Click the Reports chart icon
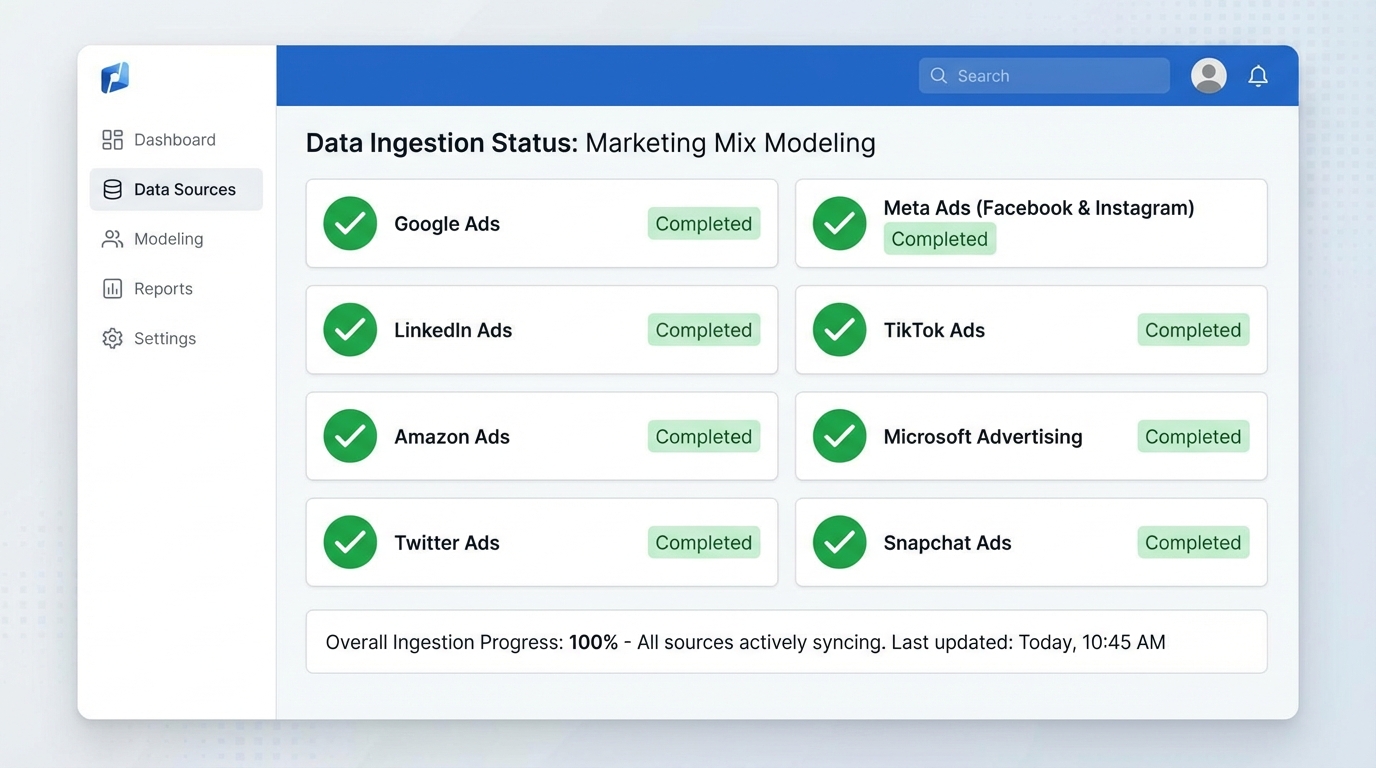This screenshot has width=1376, height=768. (x=112, y=289)
